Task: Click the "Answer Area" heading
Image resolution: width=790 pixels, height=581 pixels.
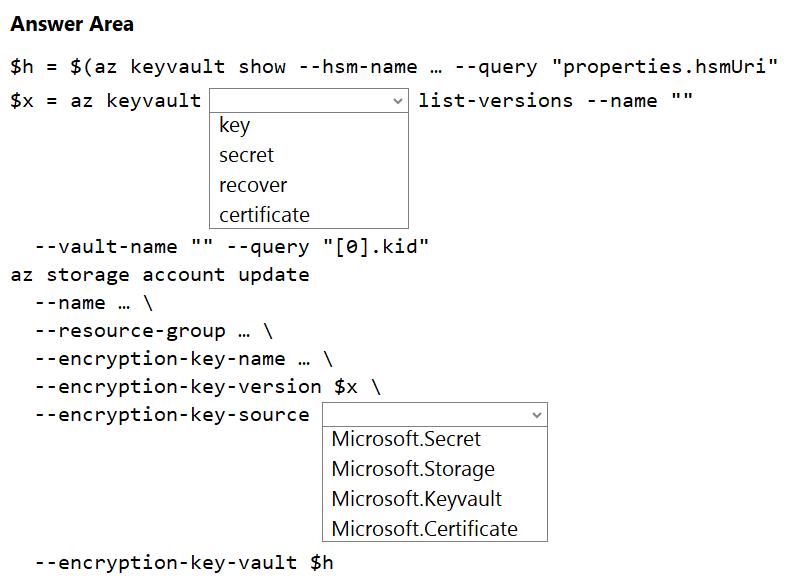Action: coord(72,24)
